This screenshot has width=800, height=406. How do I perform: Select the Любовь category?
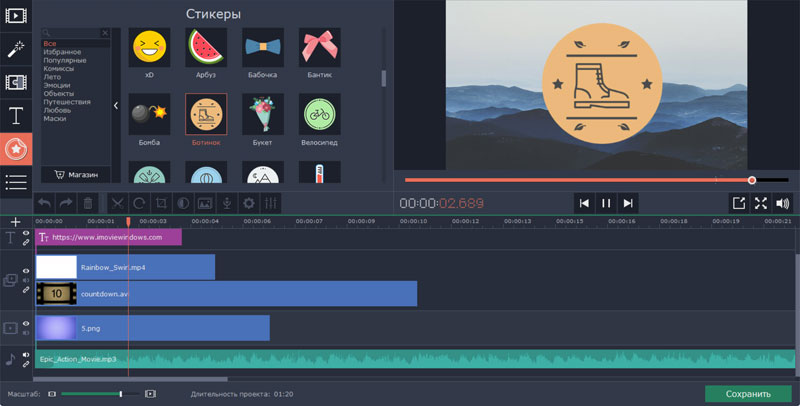click(57, 110)
